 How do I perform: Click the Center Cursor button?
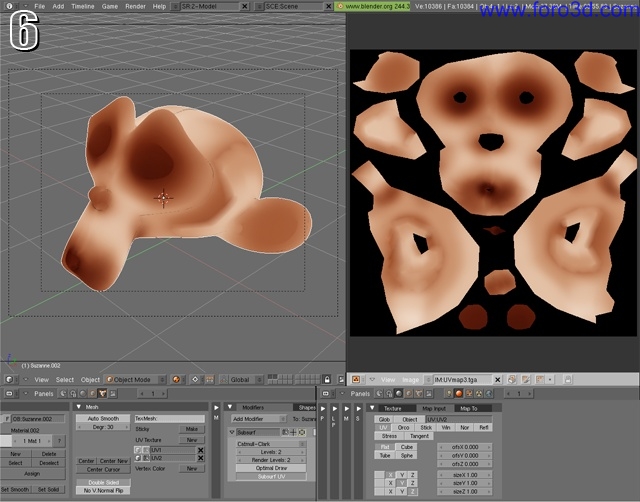pos(103,469)
